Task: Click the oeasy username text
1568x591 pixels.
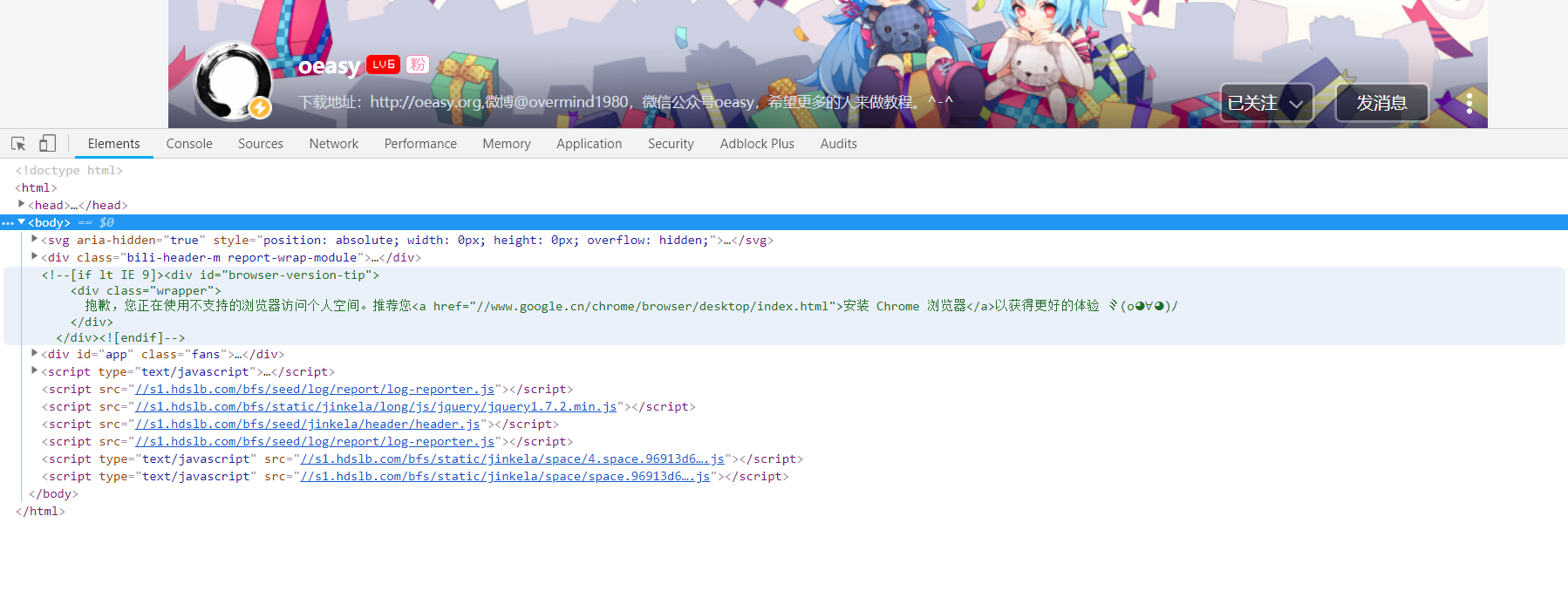Action: [x=329, y=66]
